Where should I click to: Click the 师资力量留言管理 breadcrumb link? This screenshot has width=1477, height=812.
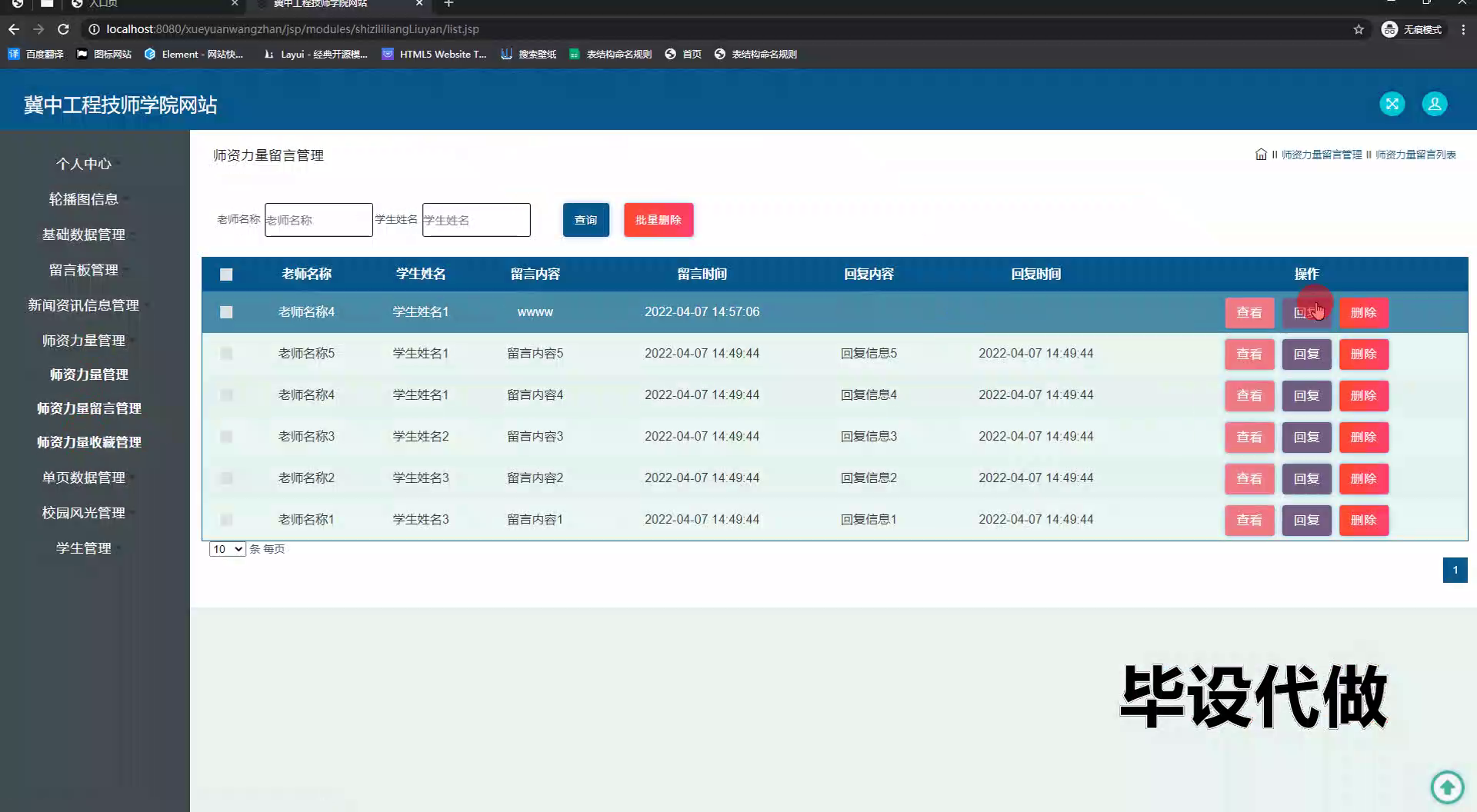[x=1322, y=155]
